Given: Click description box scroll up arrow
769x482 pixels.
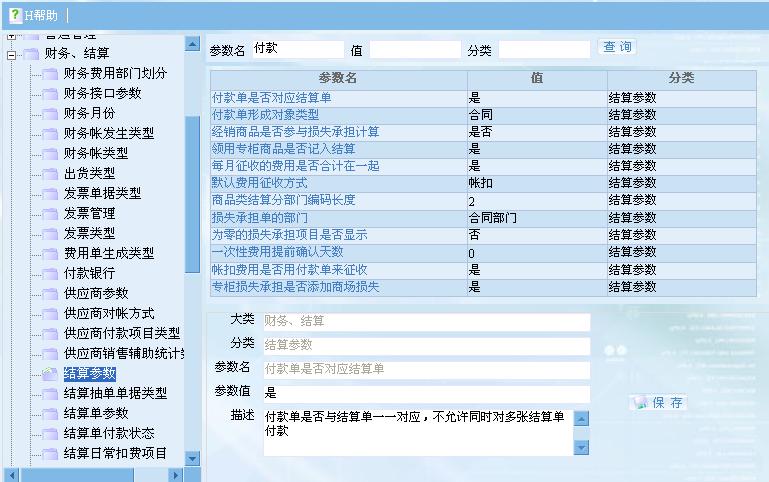Looking at the screenshot, I should pyautogui.click(x=581, y=419).
